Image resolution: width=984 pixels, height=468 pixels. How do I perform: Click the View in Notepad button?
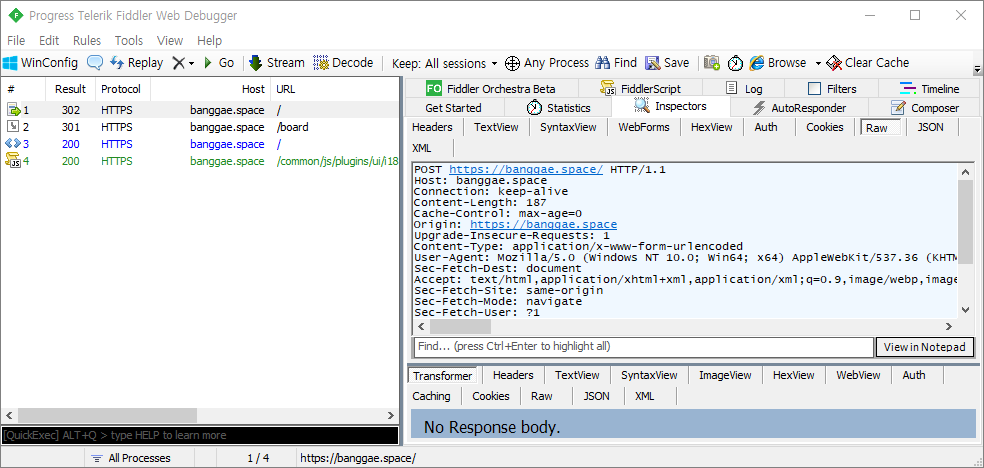[x=924, y=347]
